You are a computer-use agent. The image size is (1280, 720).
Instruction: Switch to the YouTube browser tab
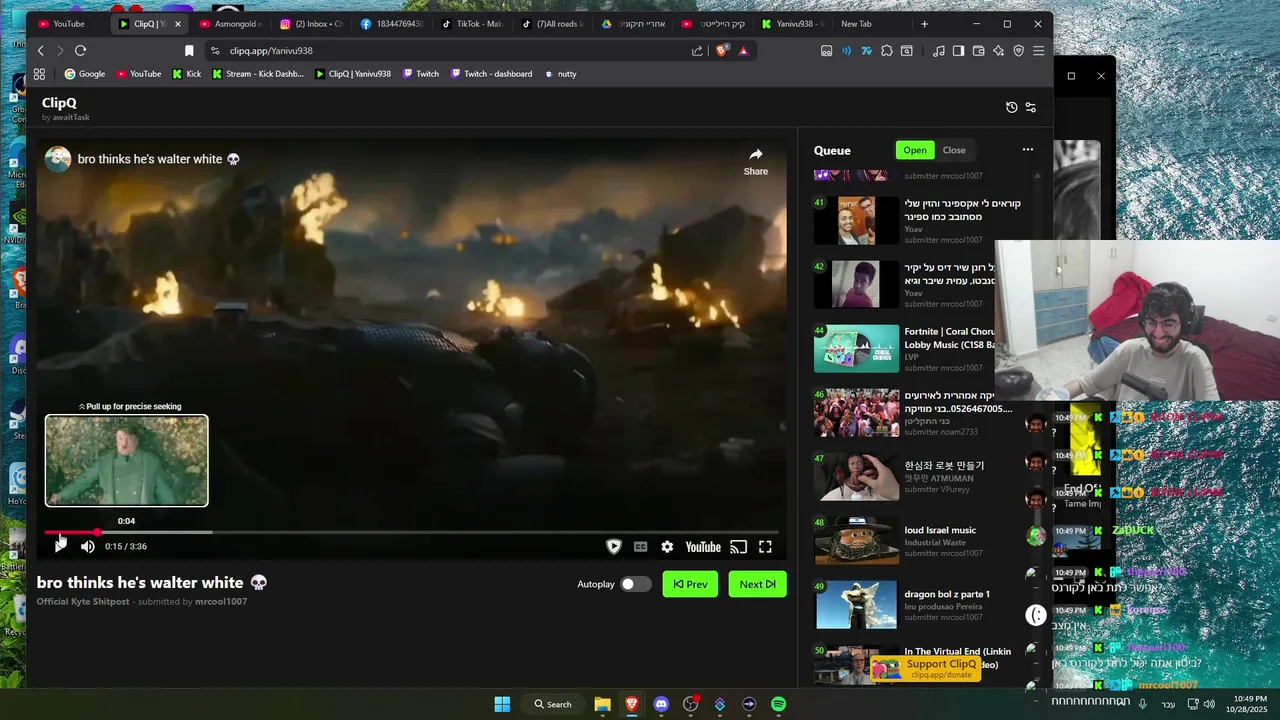pyautogui.click(x=69, y=24)
